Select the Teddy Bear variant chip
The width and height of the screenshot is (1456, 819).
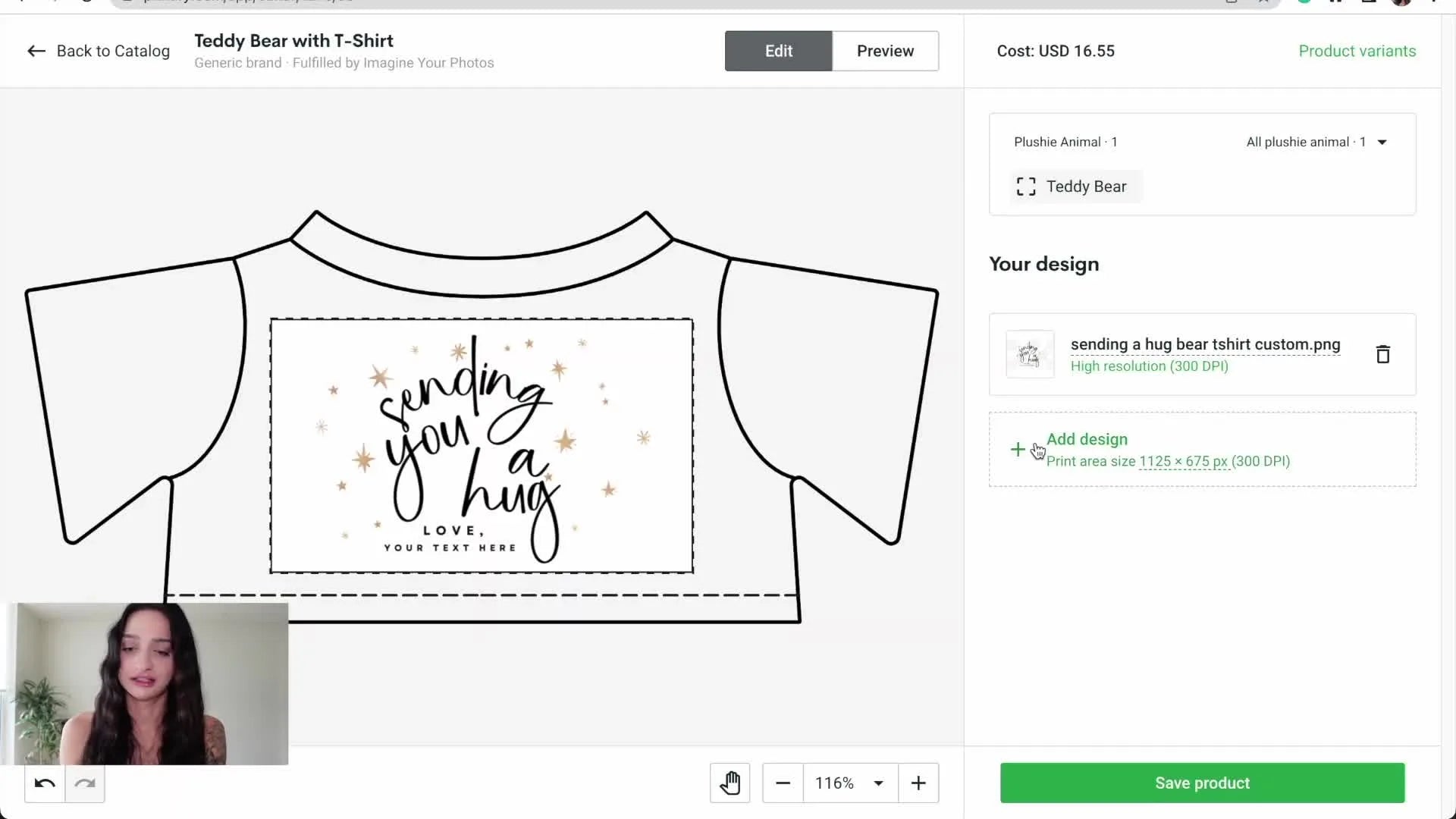click(1075, 186)
